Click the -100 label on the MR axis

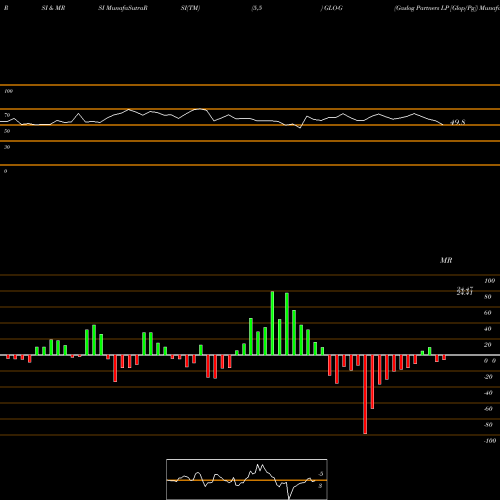490,441
